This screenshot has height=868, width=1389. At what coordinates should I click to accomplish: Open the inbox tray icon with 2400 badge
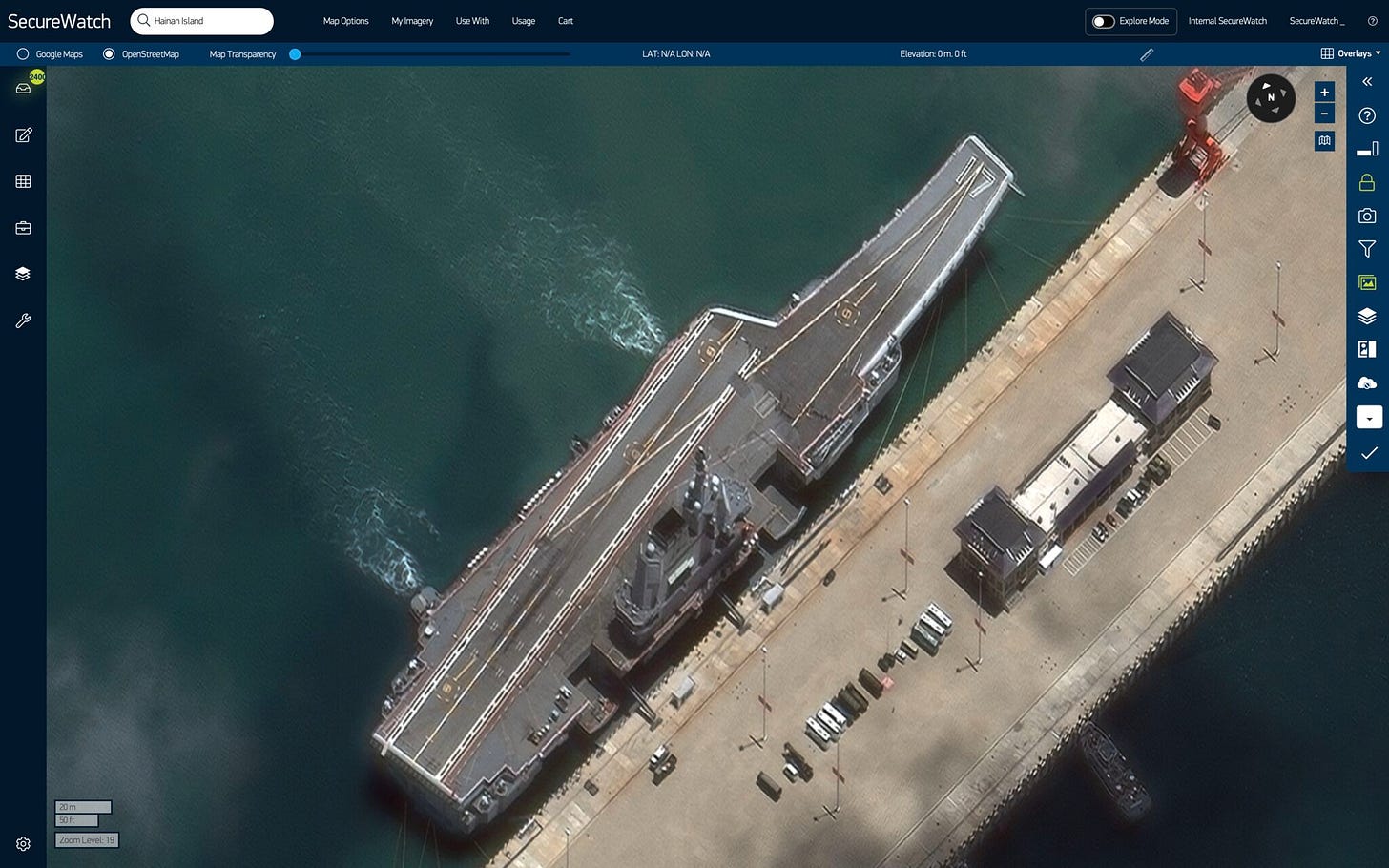(x=24, y=88)
